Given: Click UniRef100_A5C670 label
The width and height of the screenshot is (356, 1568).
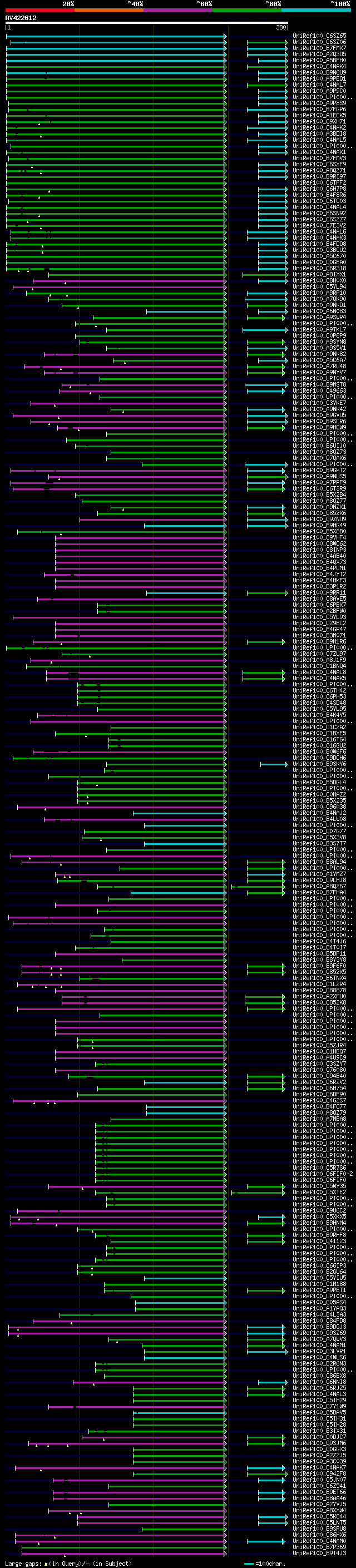Looking at the screenshot, I should (x=319, y=256).
